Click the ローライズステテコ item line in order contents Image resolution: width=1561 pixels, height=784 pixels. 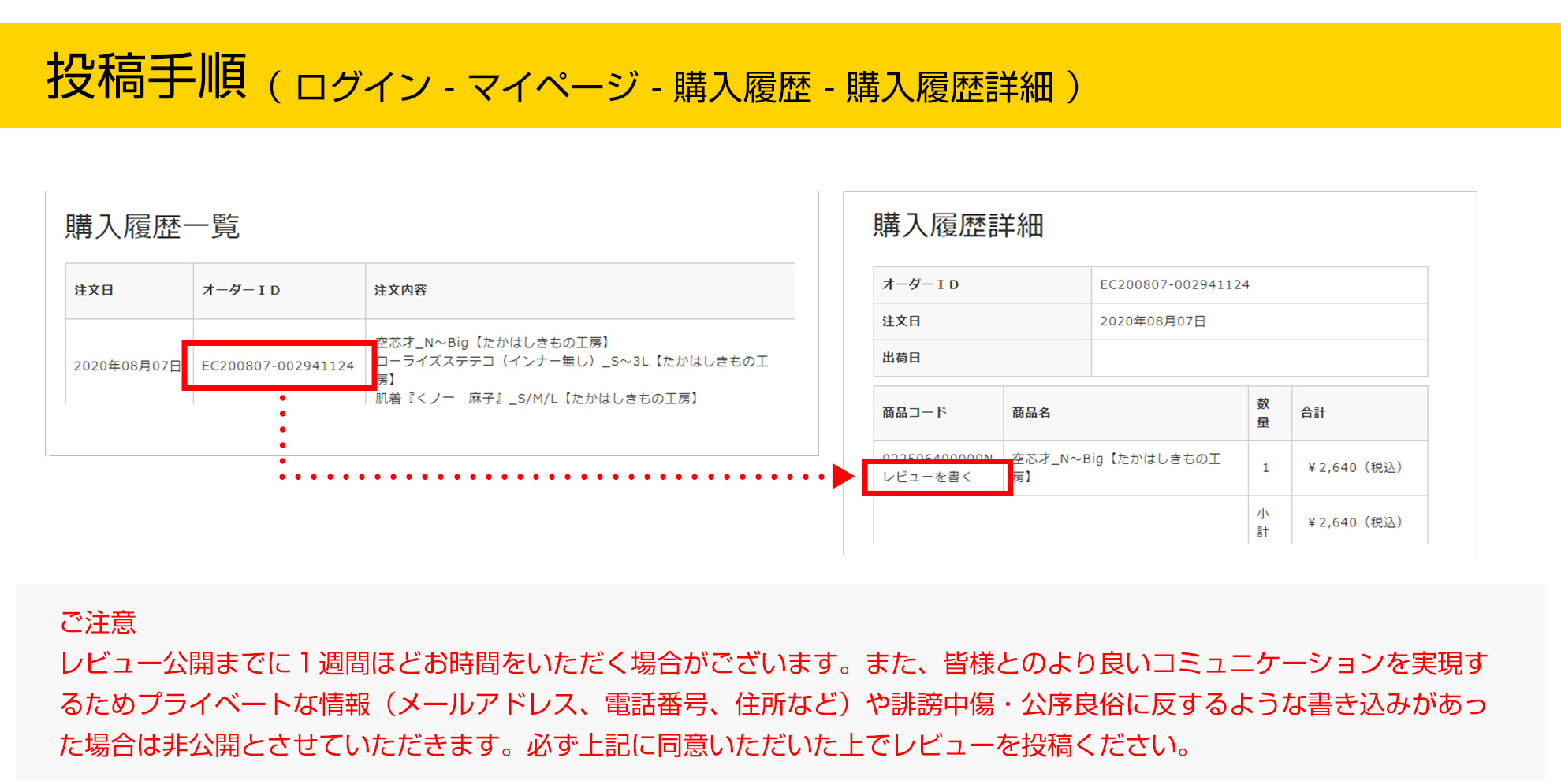[x=571, y=362]
